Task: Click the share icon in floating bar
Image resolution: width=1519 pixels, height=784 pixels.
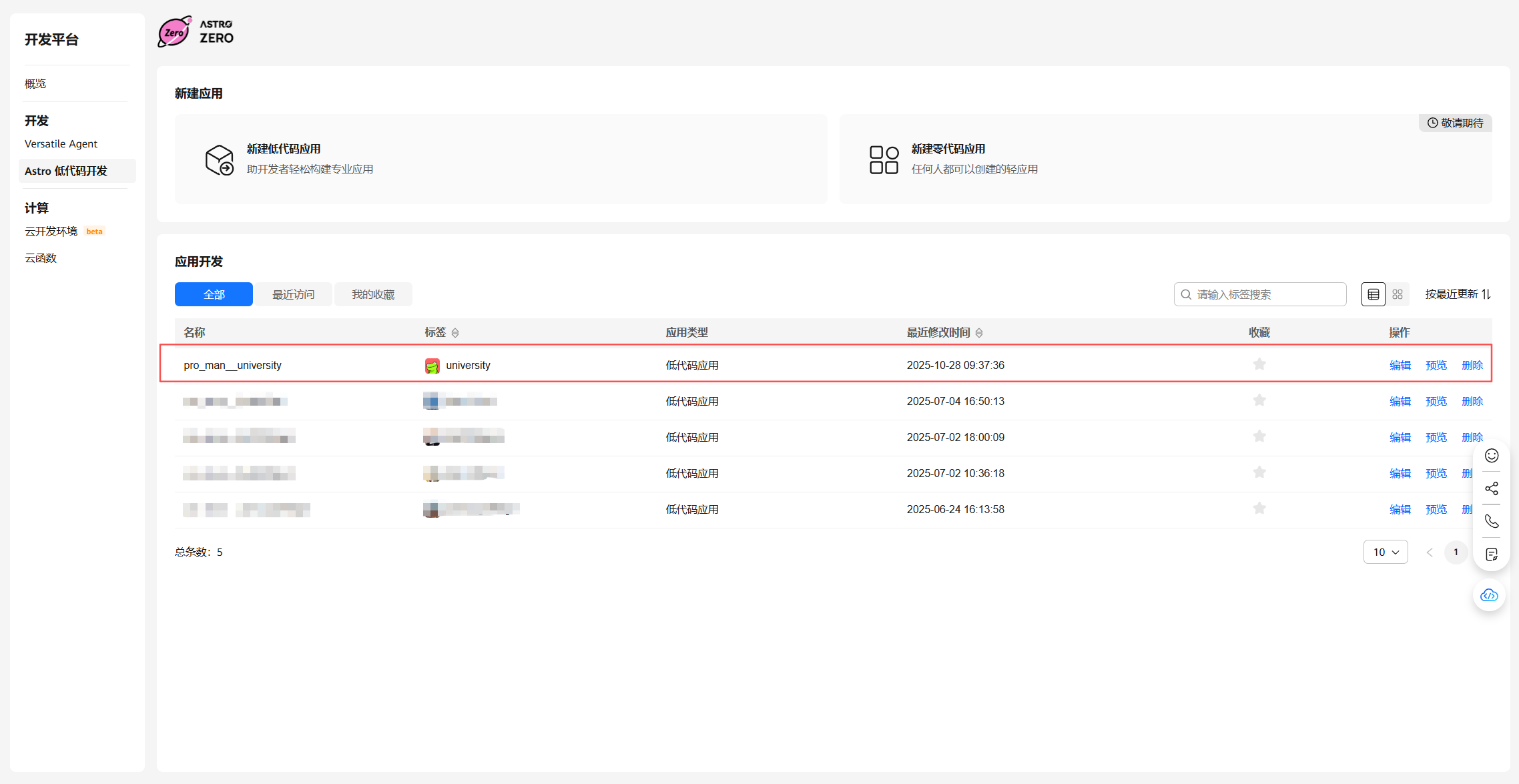Action: 1492,488
